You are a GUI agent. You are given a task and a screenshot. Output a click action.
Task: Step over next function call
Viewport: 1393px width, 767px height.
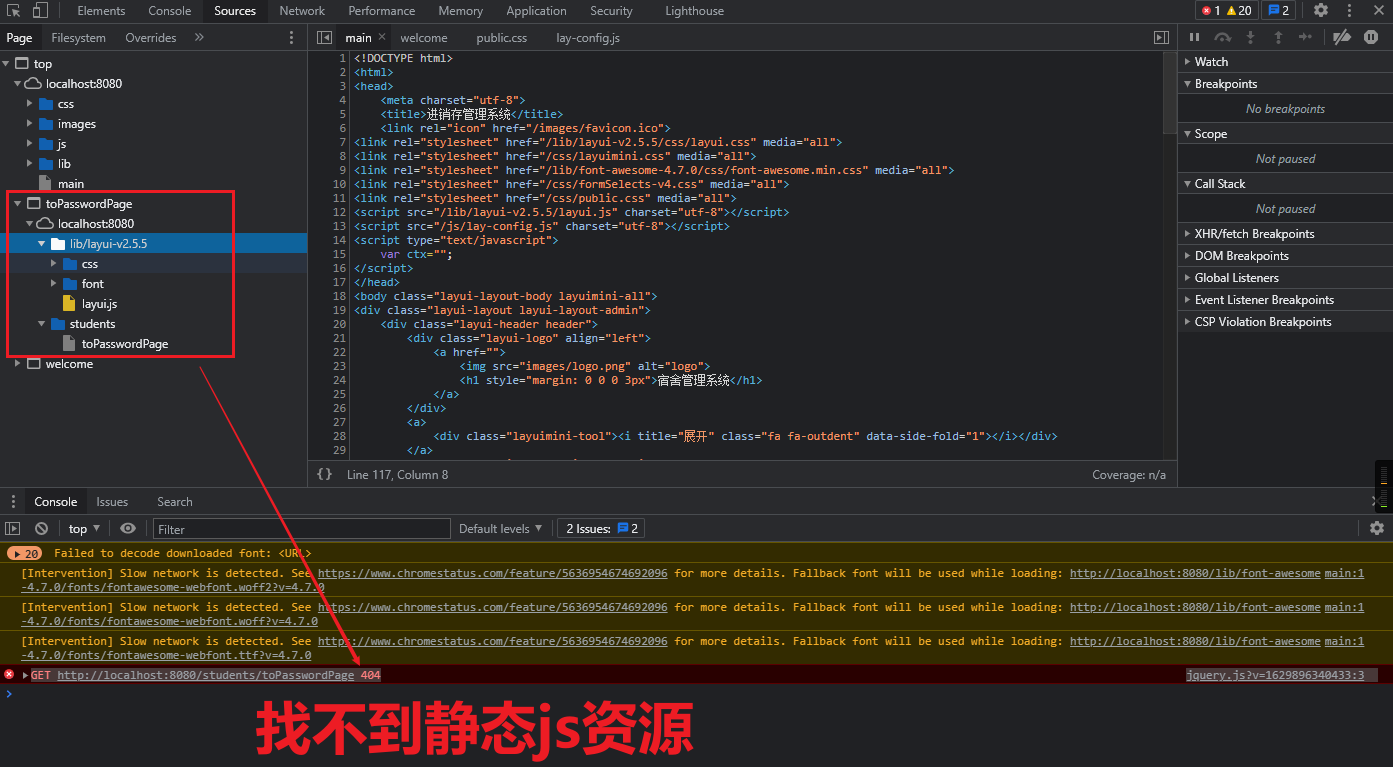pyautogui.click(x=1222, y=37)
